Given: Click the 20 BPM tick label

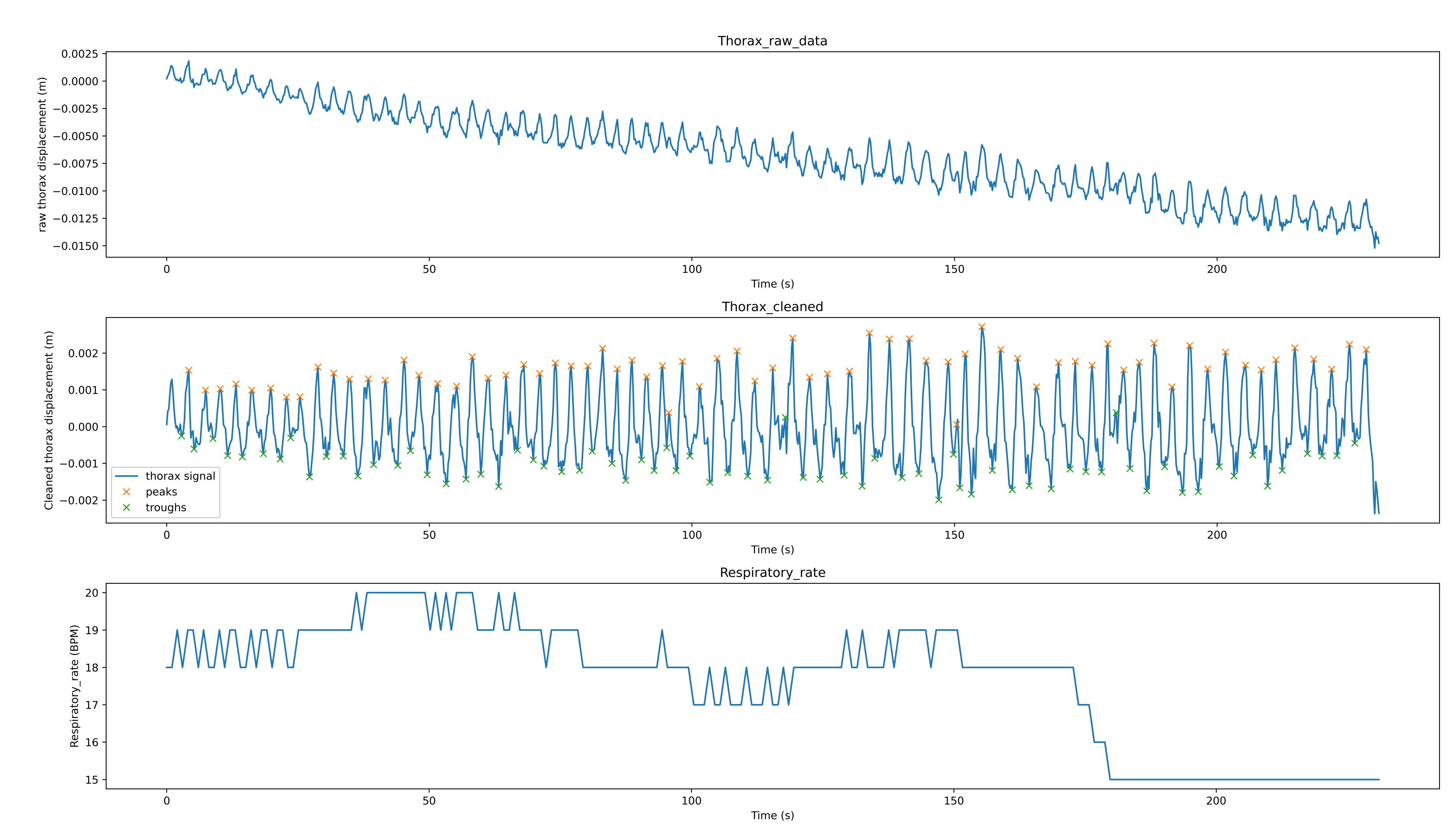Looking at the screenshot, I should point(92,593).
